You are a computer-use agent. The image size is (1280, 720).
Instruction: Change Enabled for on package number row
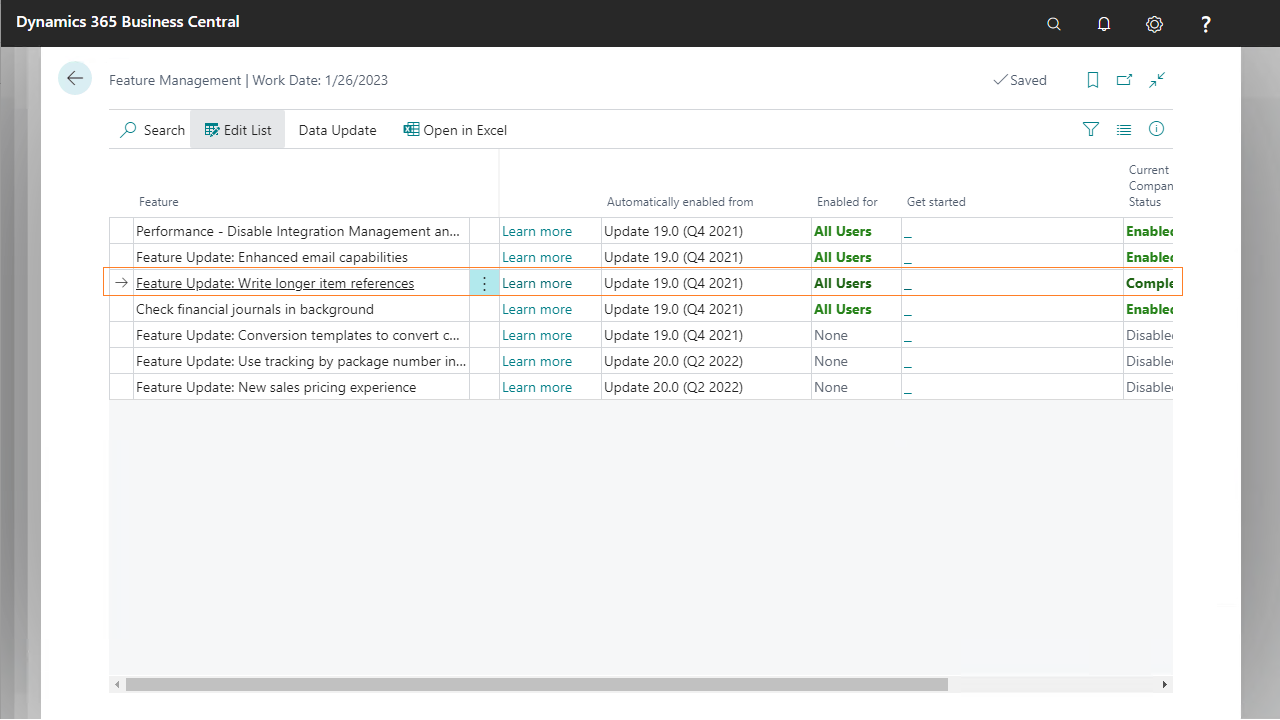[856, 361]
